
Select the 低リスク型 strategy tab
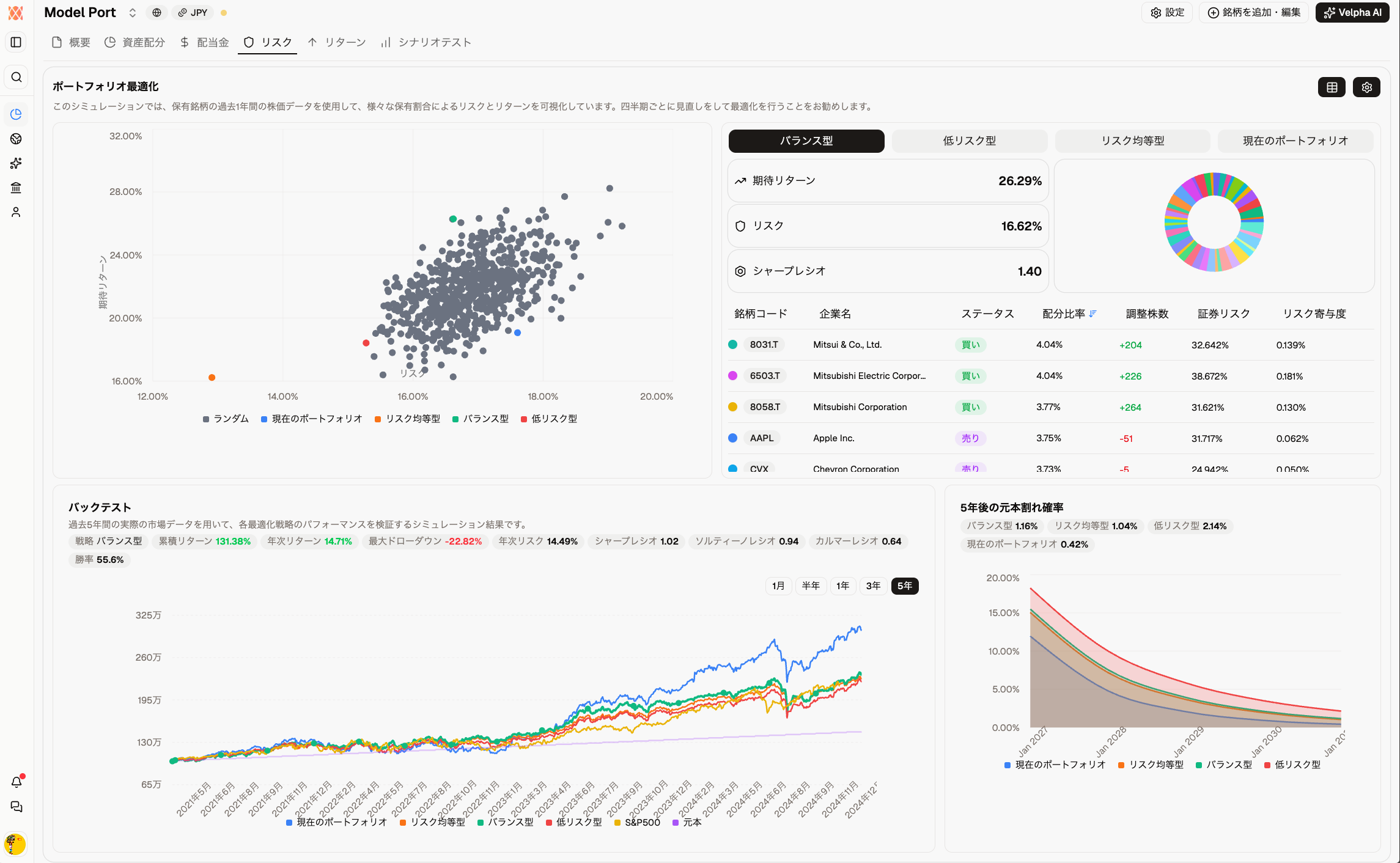click(x=969, y=141)
